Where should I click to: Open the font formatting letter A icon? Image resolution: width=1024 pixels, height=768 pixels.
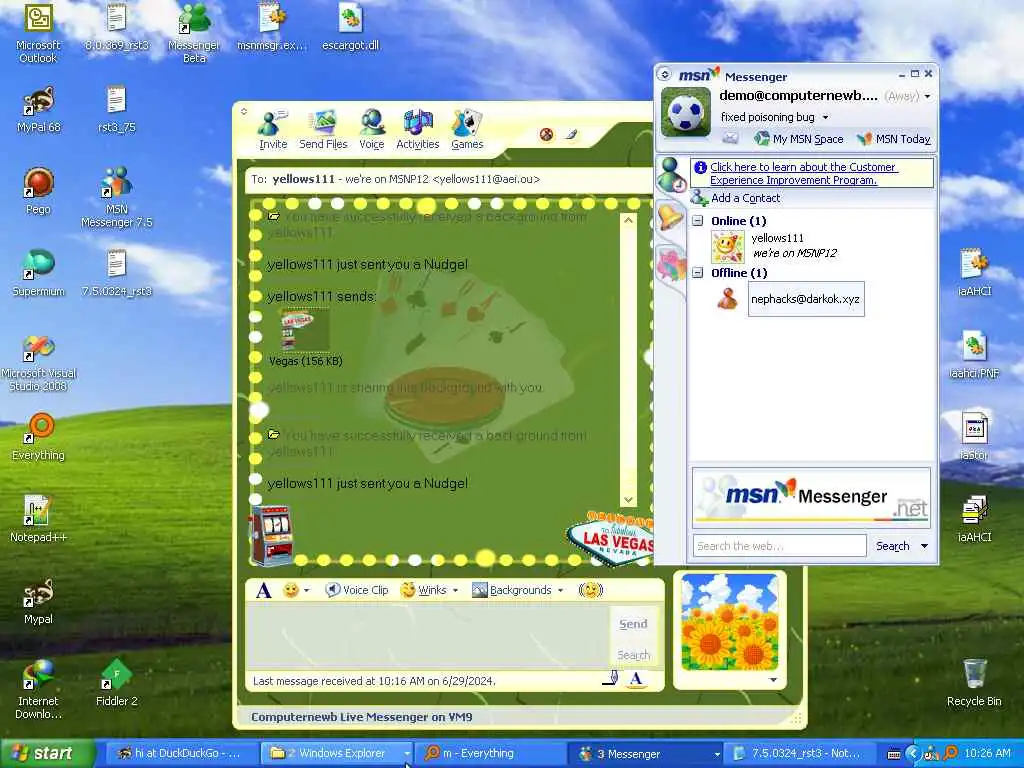click(263, 590)
